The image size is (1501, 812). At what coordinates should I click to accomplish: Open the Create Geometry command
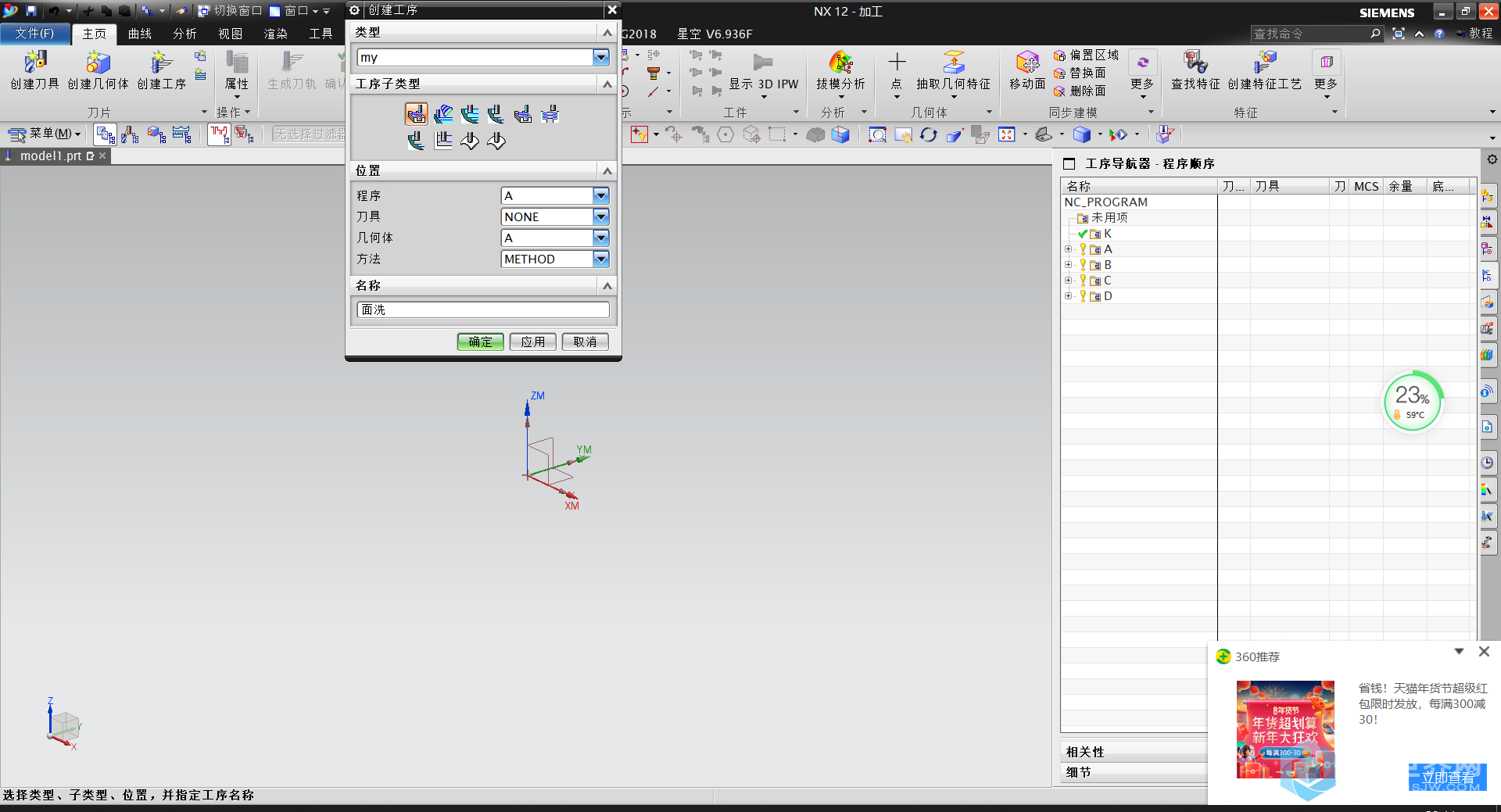pyautogui.click(x=98, y=70)
